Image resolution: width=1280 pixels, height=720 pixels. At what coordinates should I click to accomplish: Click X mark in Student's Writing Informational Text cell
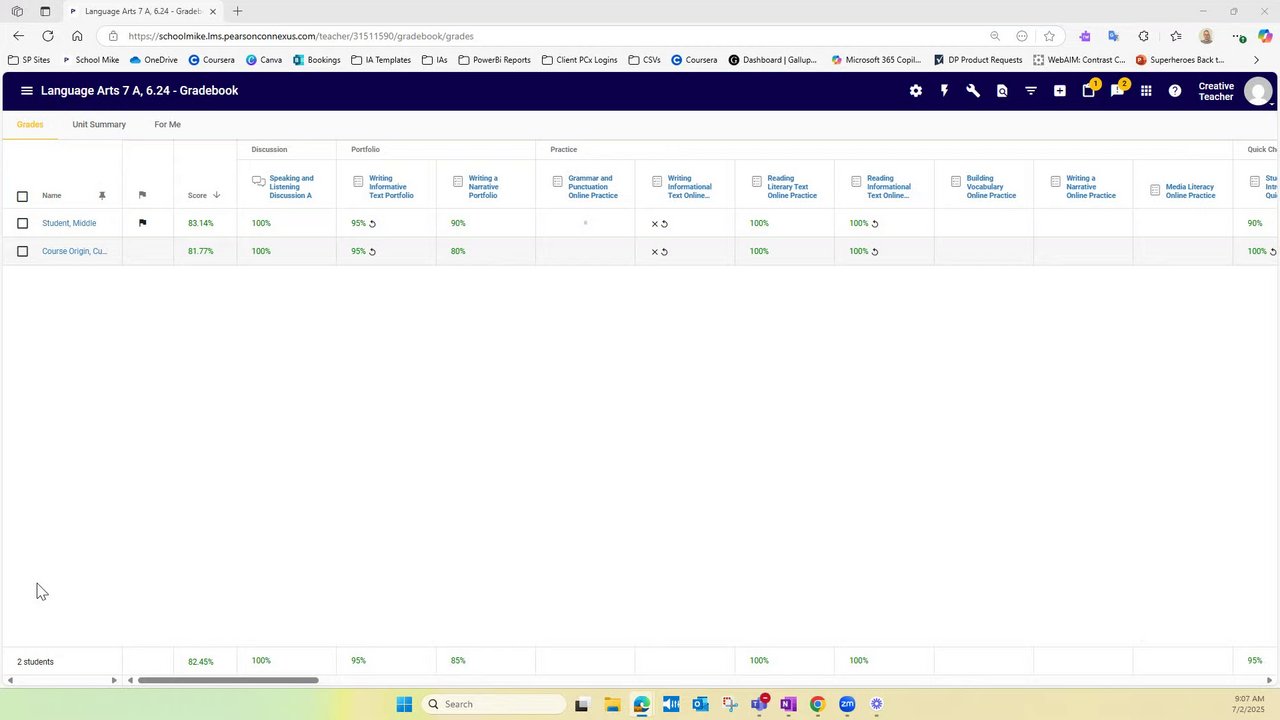tap(655, 224)
